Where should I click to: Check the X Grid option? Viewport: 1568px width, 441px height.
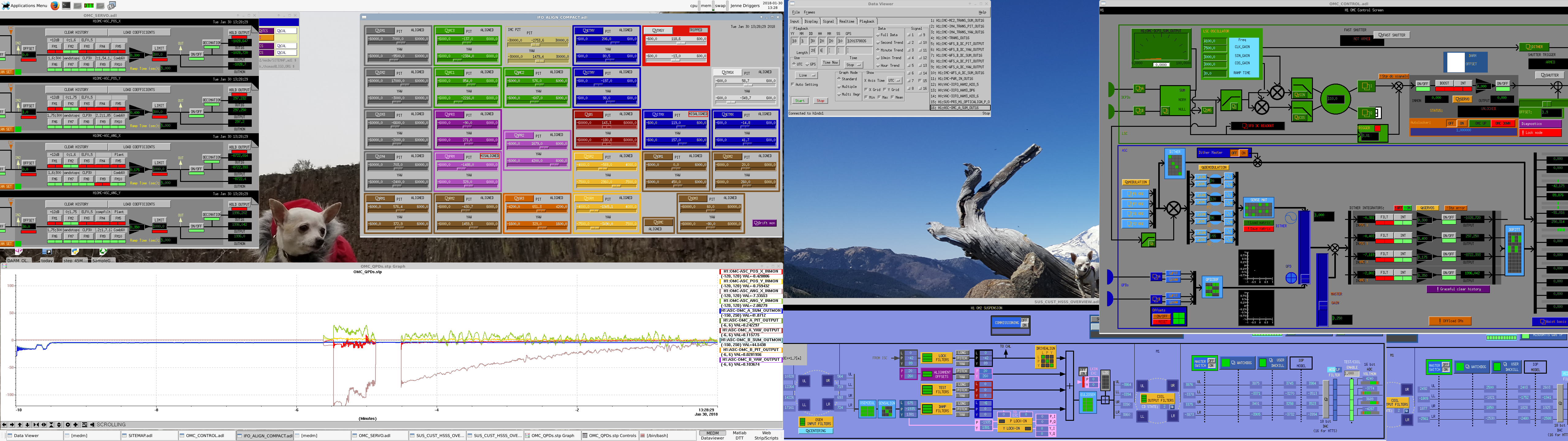coord(872,90)
